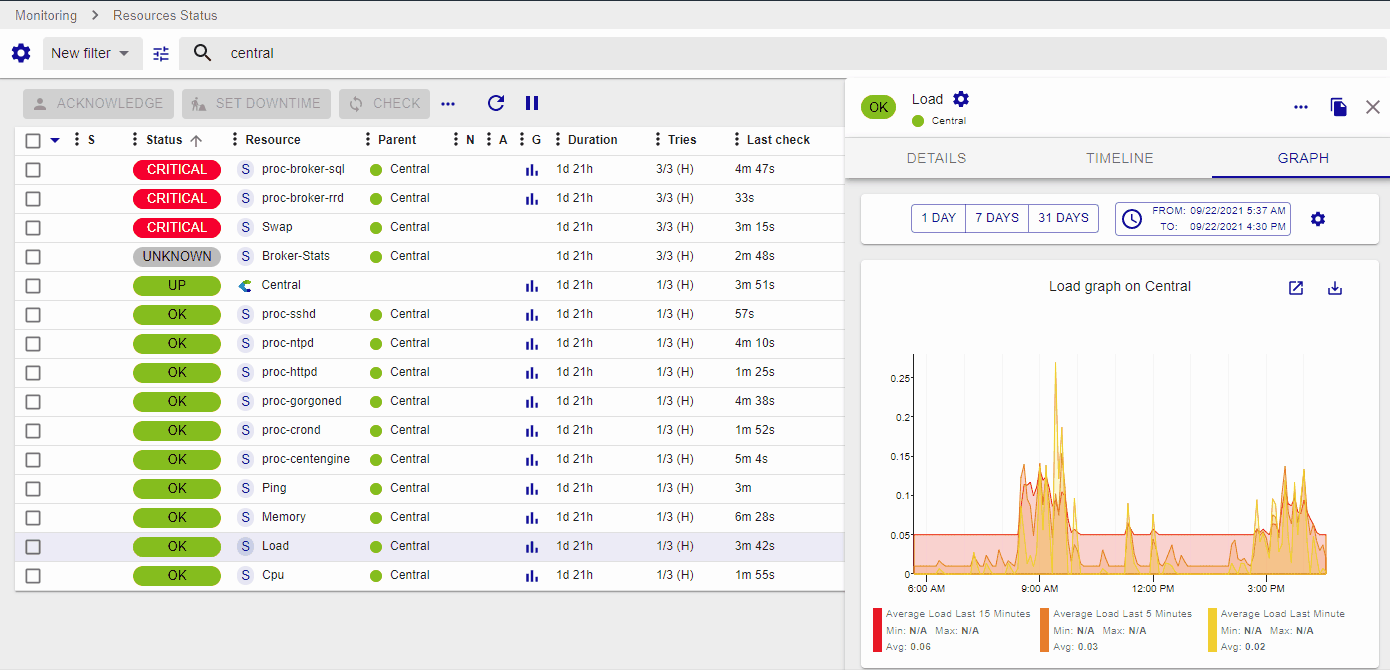Click the Average Load Last 15 Minutes legend swatch
The image size is (1390, 670).
(878, 630)
